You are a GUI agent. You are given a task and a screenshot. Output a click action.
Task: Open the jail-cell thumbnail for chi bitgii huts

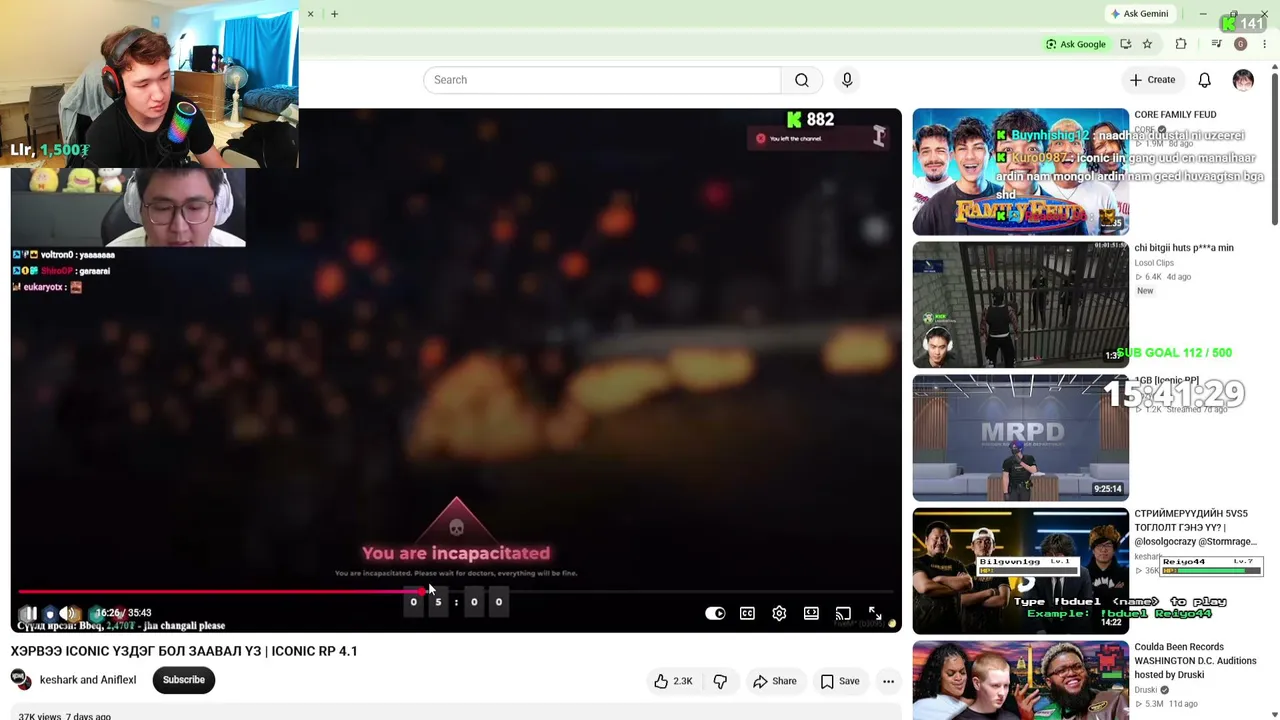click(1020, 305)
